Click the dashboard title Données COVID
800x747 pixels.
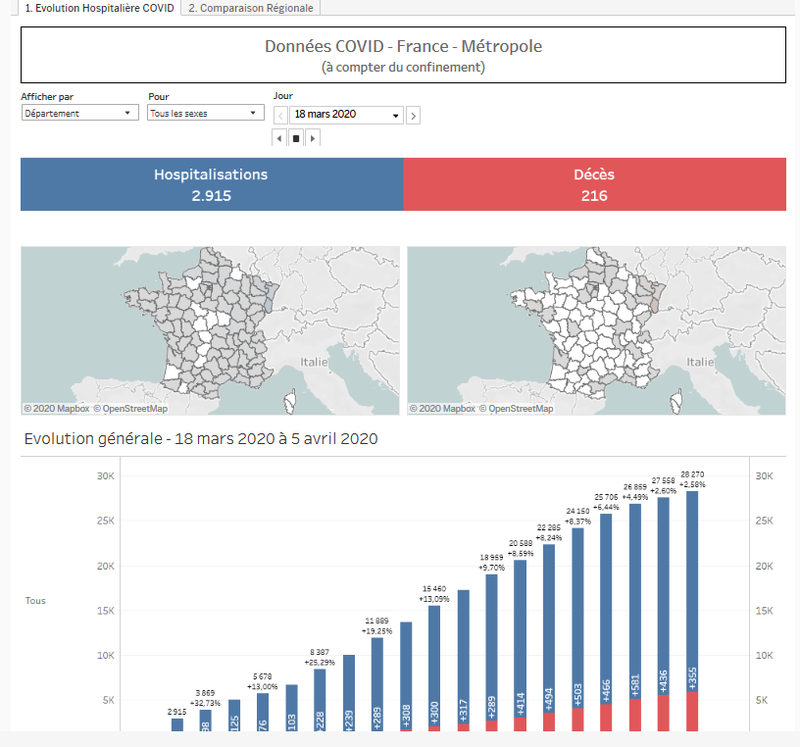point(403,46)
